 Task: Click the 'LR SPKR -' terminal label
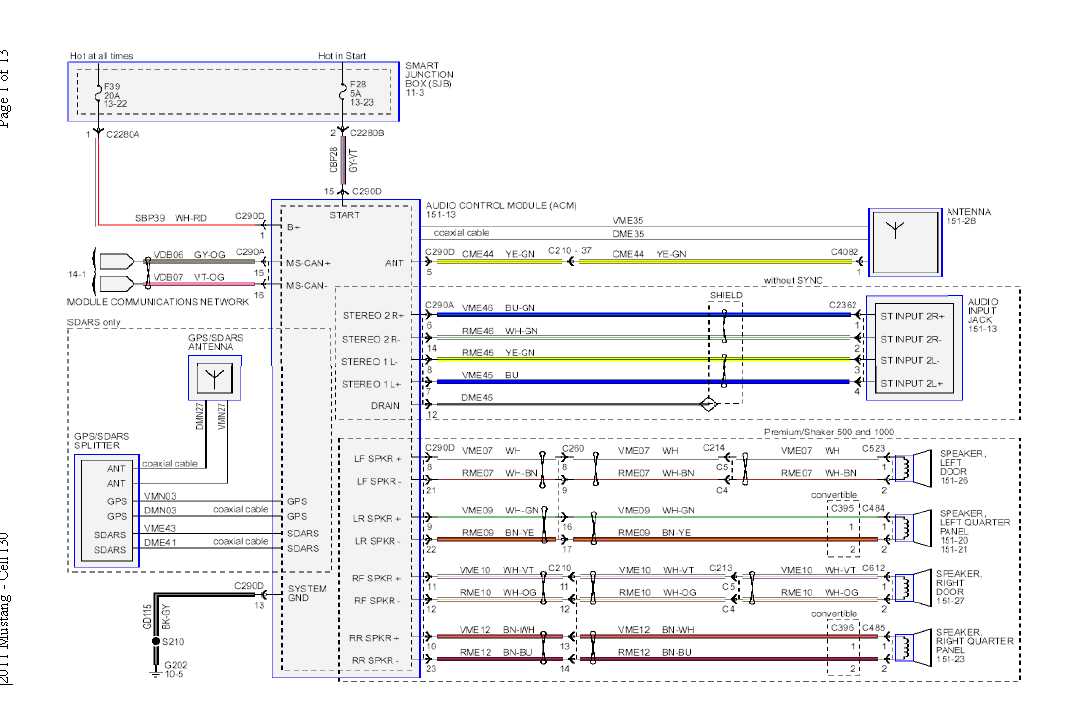378,541
